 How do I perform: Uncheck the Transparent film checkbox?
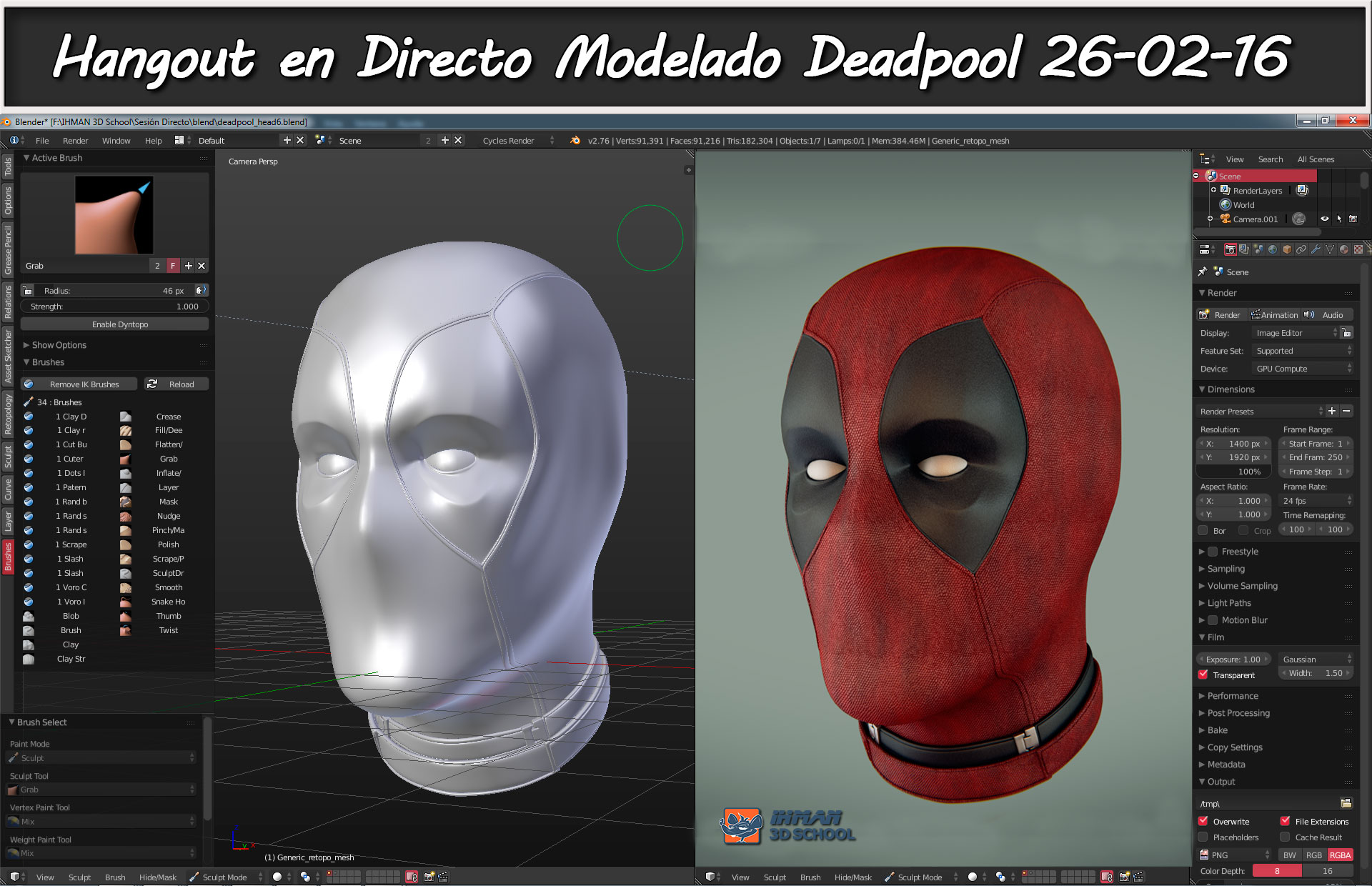pos(1203,675)
